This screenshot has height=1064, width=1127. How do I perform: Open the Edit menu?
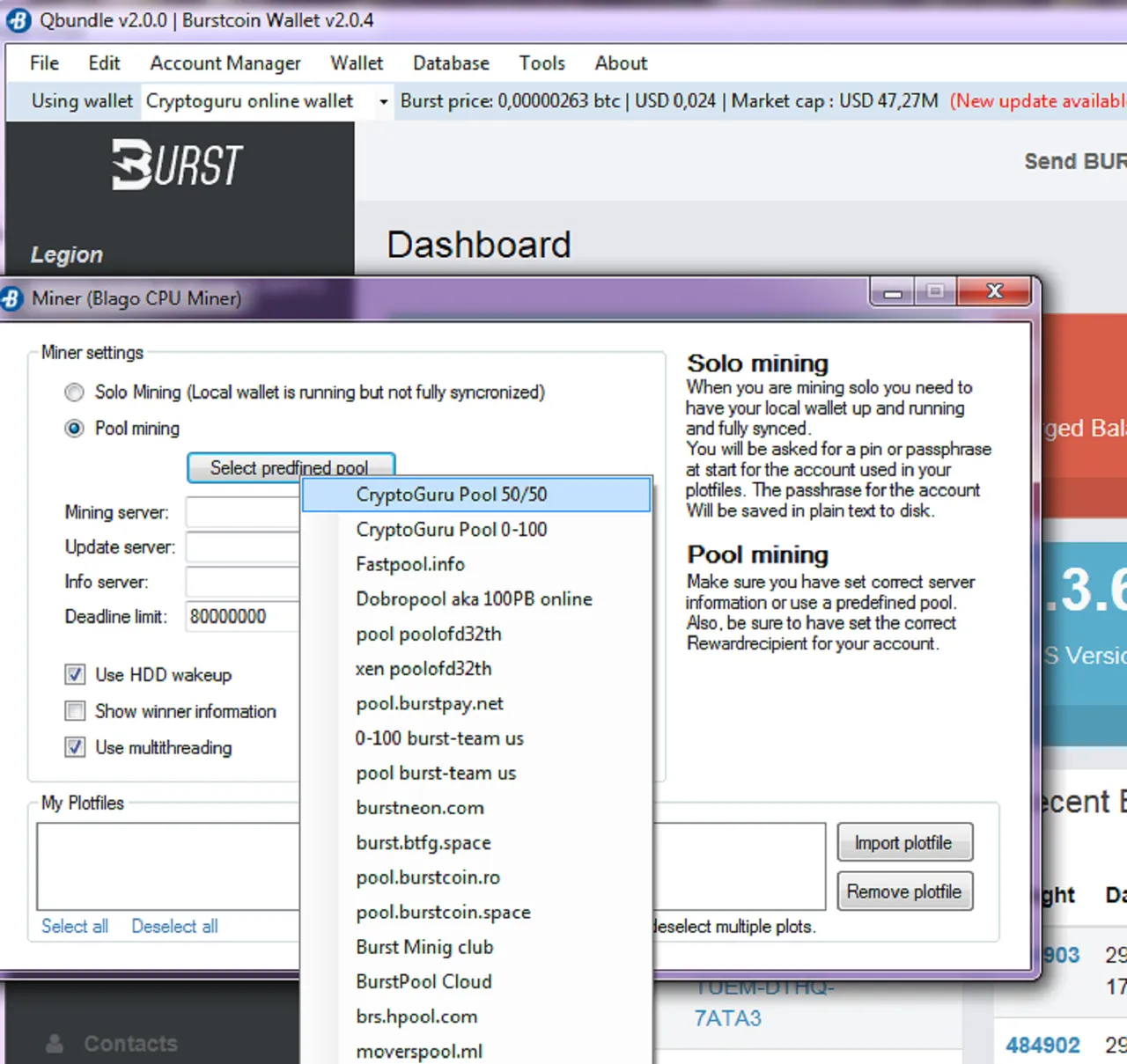tap(104, 63)
